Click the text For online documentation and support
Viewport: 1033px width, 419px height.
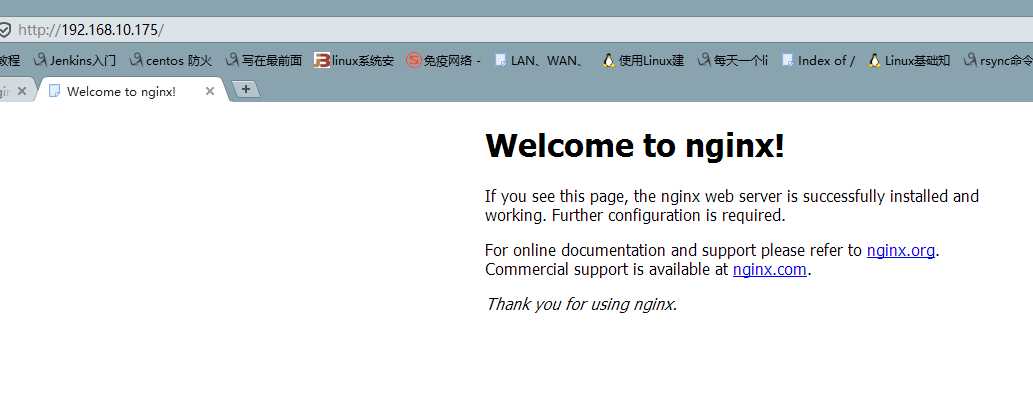[621, 250]
